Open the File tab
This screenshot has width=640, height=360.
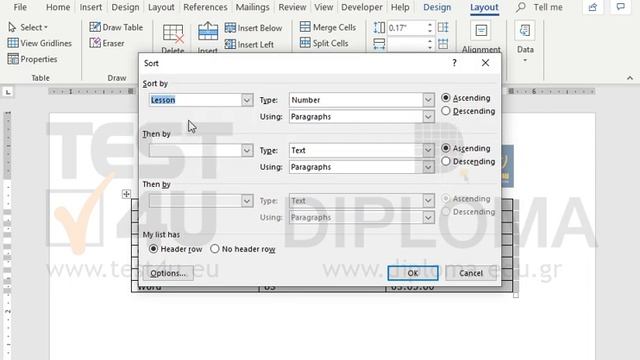click(x=20, y=7)
